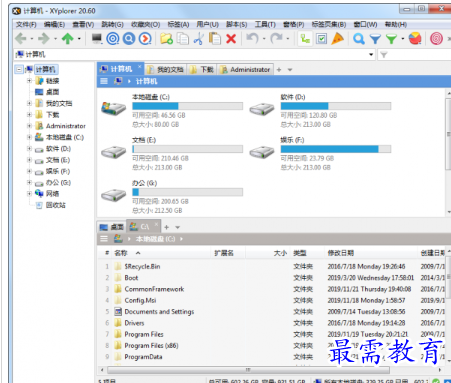Expand the 本地磁盘 (C:) node in the tree
The image size is (451, 383).
tap(29, 137)
